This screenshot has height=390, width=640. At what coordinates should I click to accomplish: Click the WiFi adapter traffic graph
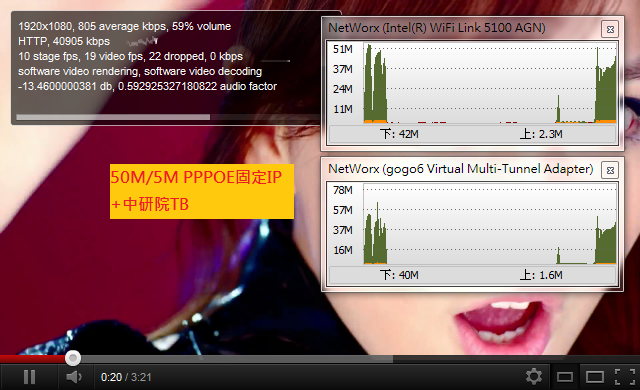490,83
